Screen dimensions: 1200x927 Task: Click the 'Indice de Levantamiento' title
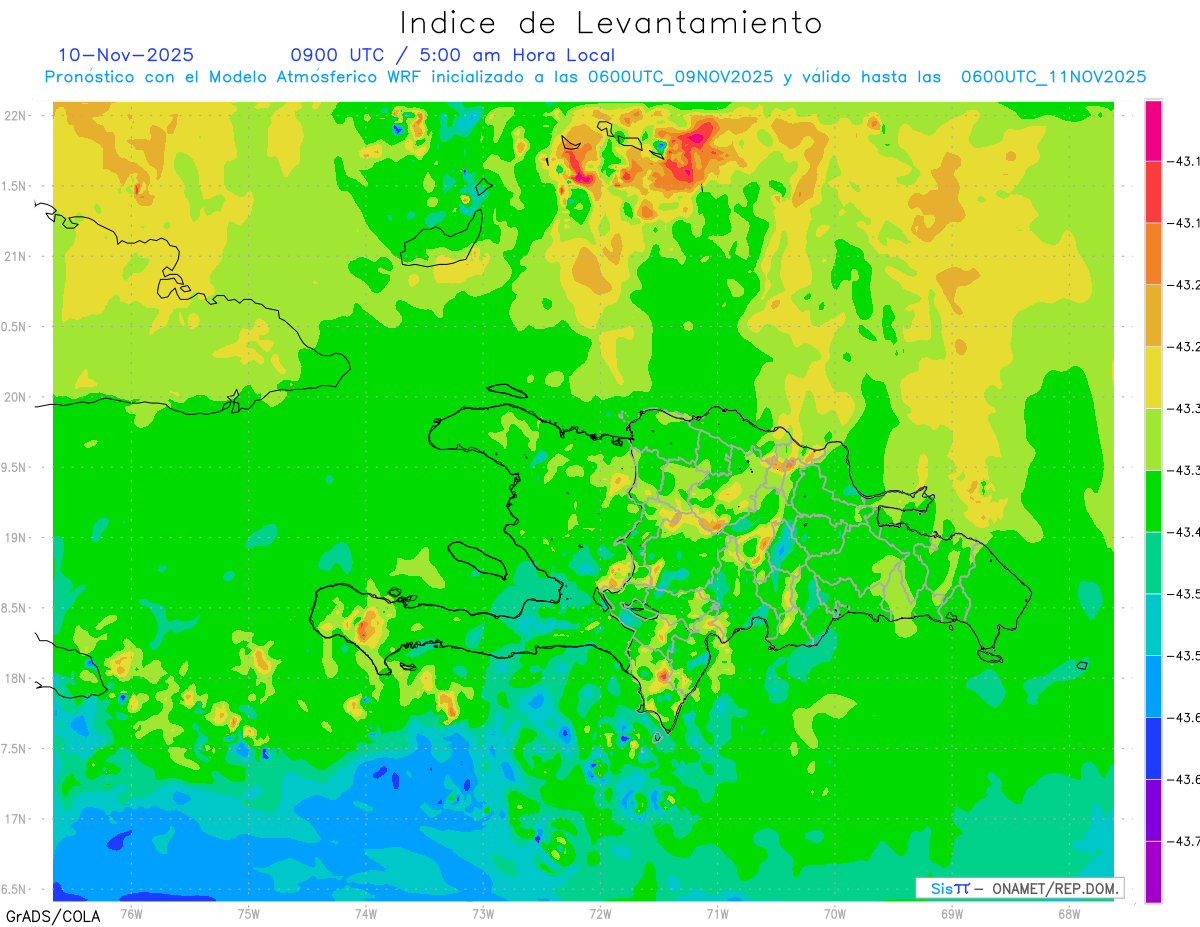(x=611, y=22)
